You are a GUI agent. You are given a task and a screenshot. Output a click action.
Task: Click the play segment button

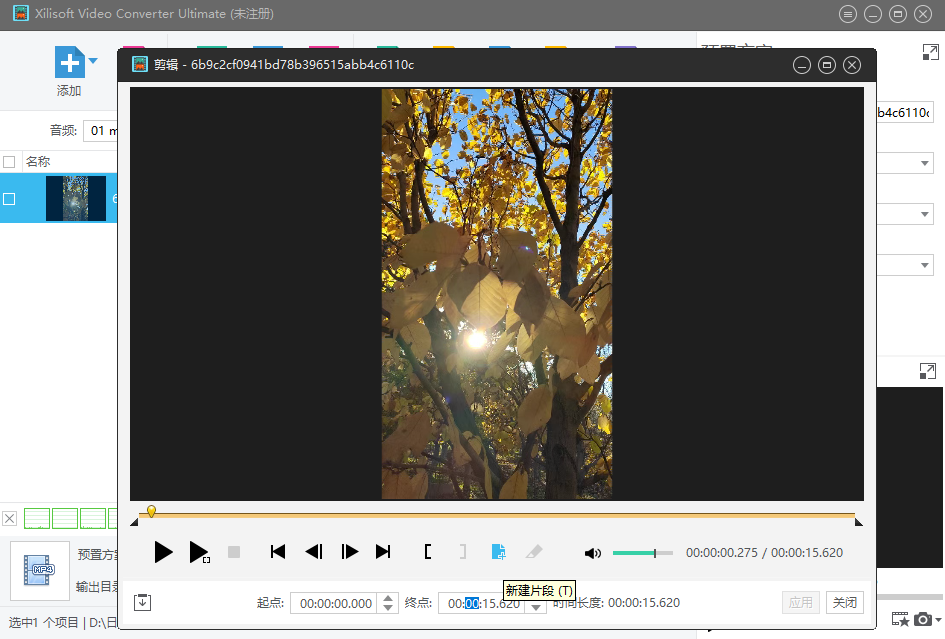199,551
